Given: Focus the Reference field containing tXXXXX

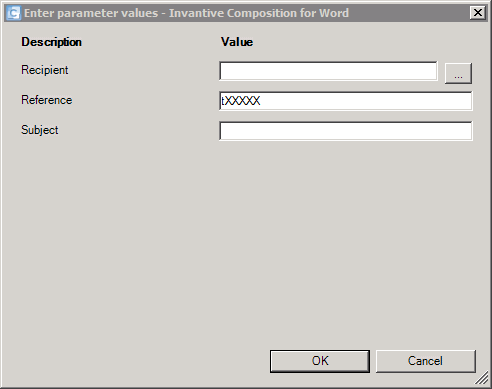Looking at the screenshot, I should click(x=346, y=101).
